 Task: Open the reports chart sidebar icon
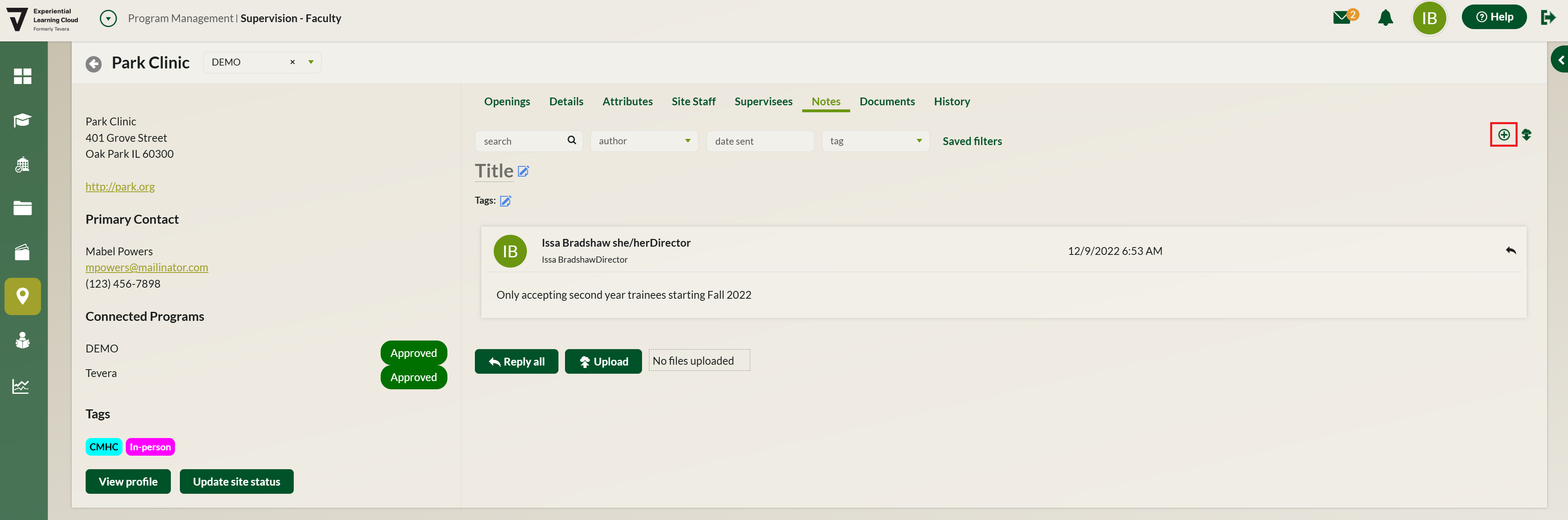21,386
